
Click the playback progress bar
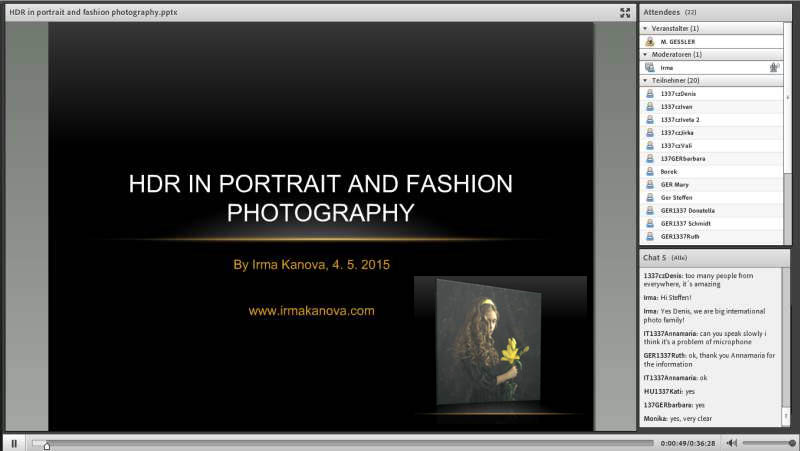point(340,442)
